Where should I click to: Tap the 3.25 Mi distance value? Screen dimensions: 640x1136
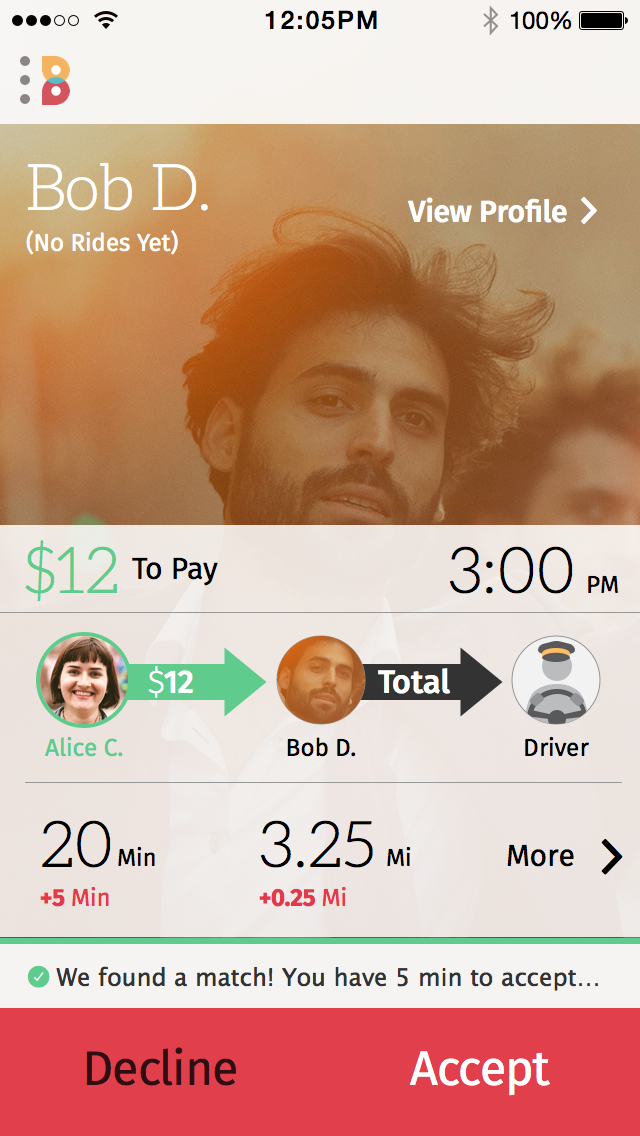[335, 846]
